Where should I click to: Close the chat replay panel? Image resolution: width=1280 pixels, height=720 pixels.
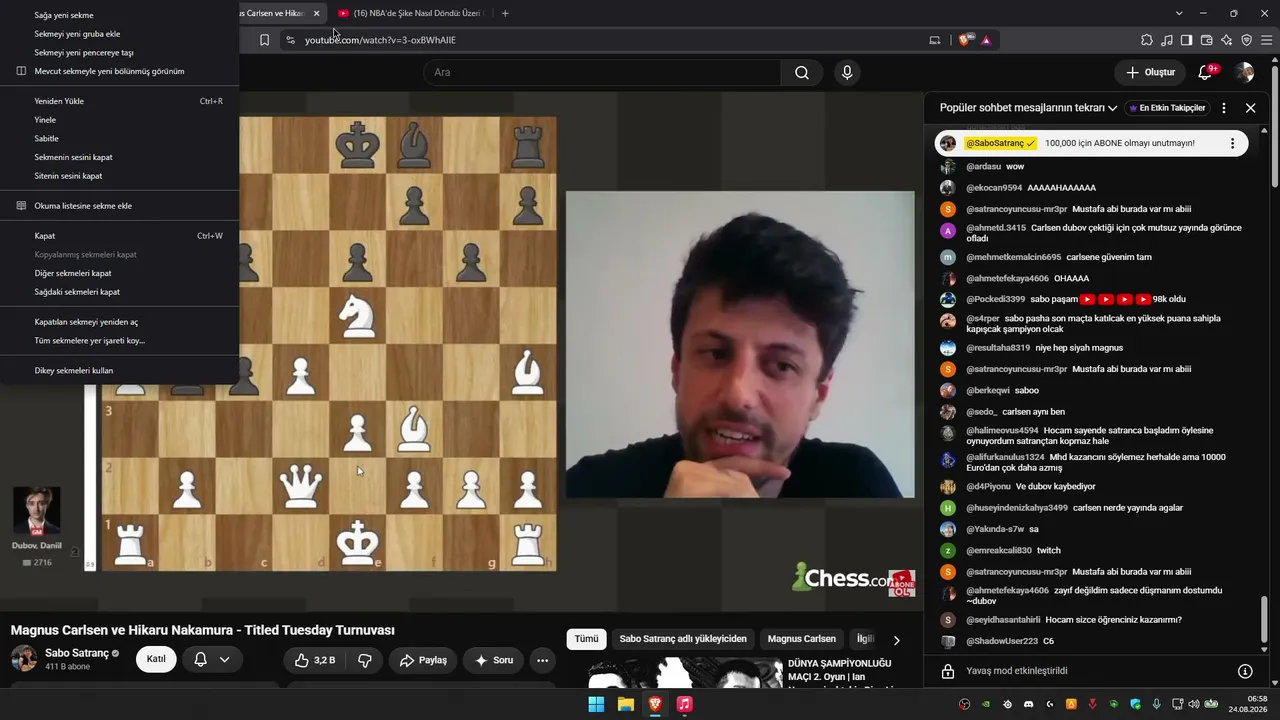(x=1250, y=108)
